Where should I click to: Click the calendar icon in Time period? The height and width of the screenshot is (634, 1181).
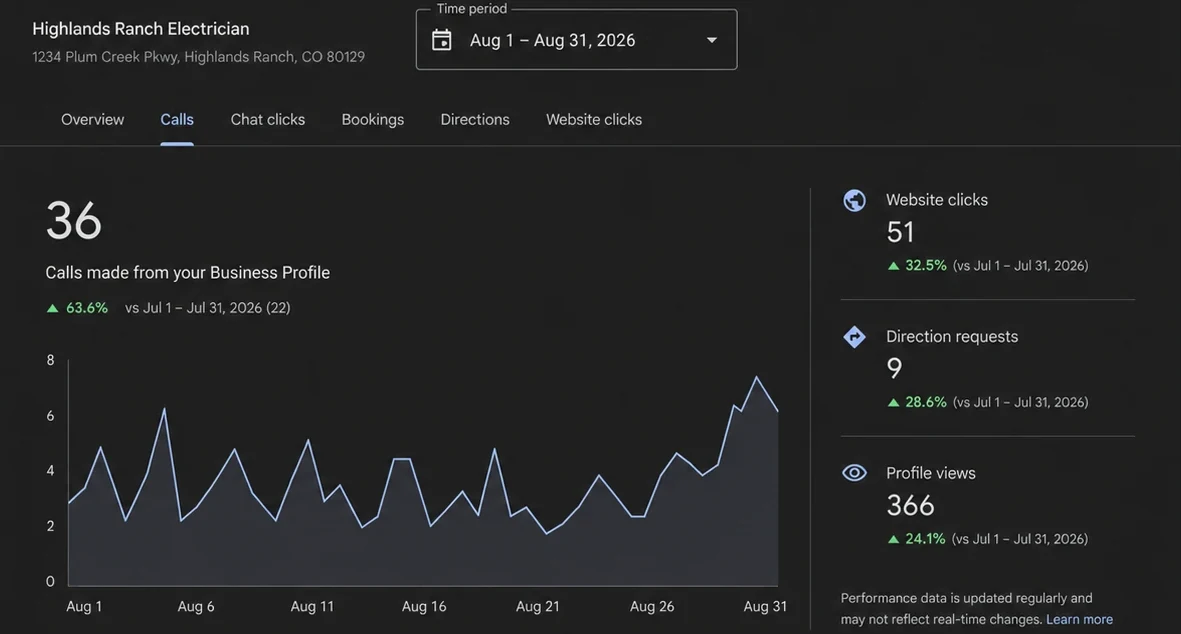(441, 40)
